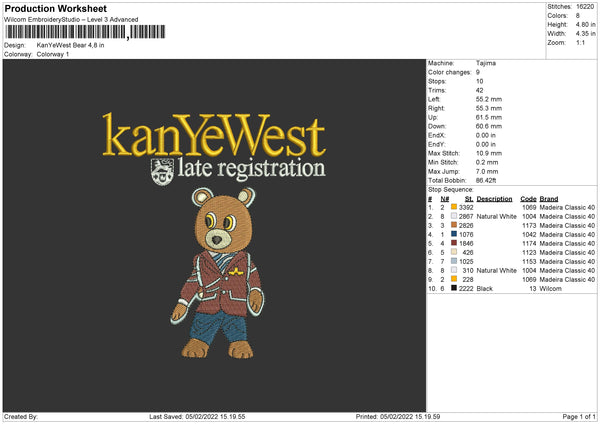The height and width of the screenshot is (424, 600).
Task: Click the gold kanYeWest embroidered lettering
Action: coord(214,134)
